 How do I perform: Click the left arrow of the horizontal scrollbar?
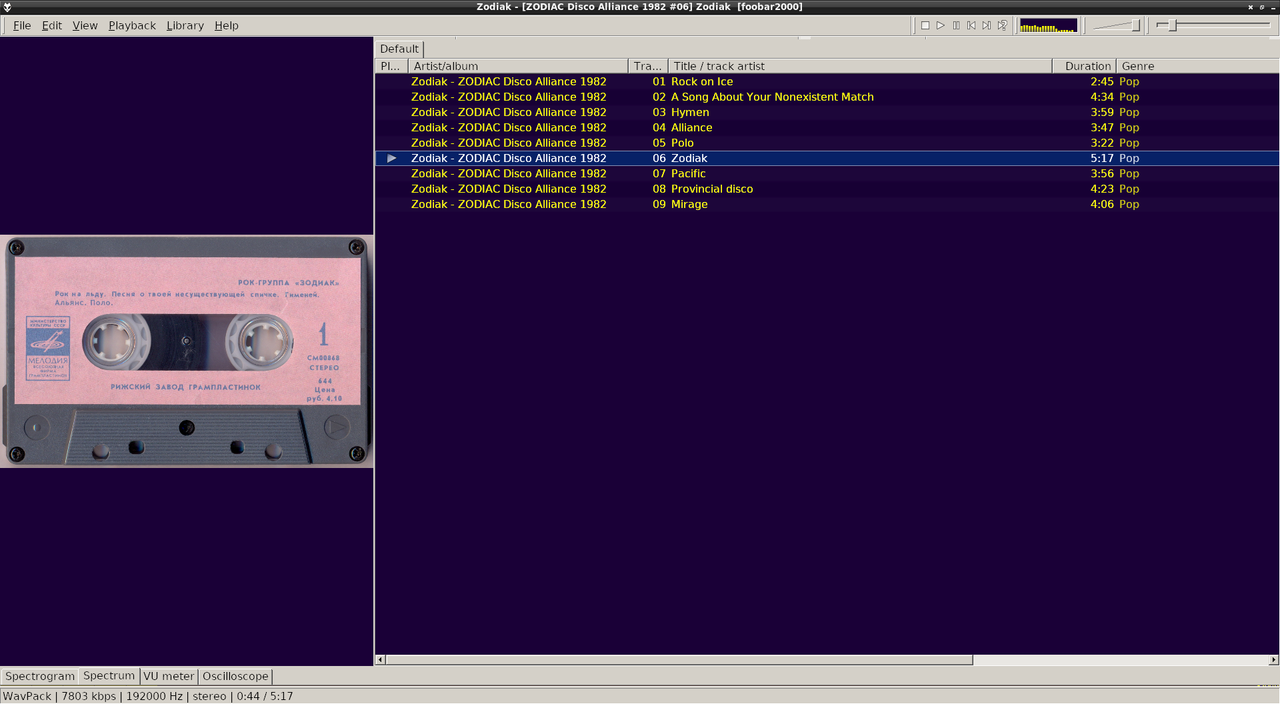380,660
